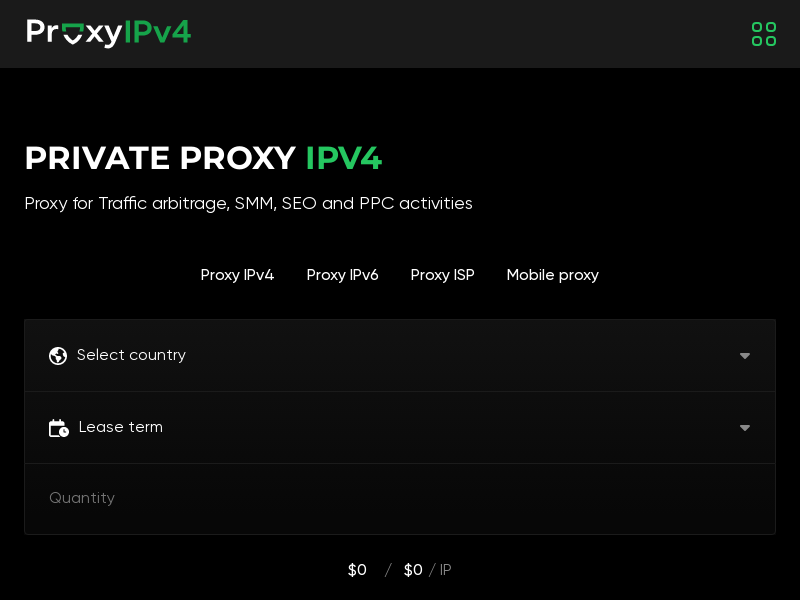800x600 pixels.
Task: Go to the Mobile proxy tab
Action: (x=553, y=275)
